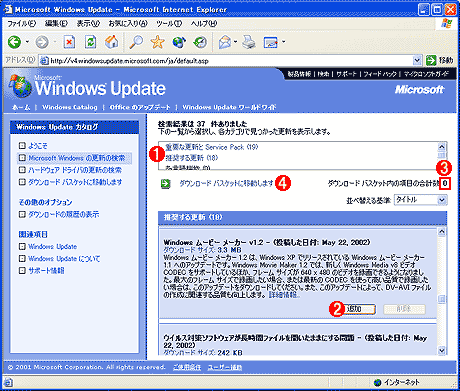This screenshot has height=391, width=460.
Task: Click the Back navigation arrow
Action: click(x=15, y=42)
